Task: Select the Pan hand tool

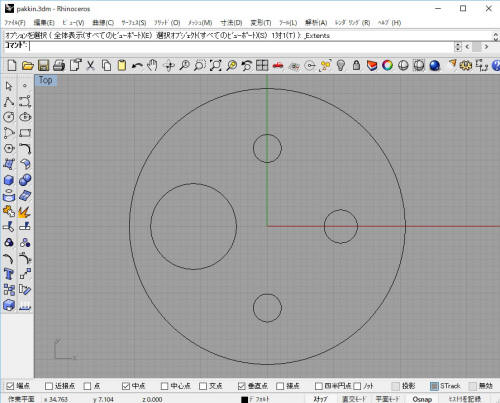Action: [x=152, y=65]
